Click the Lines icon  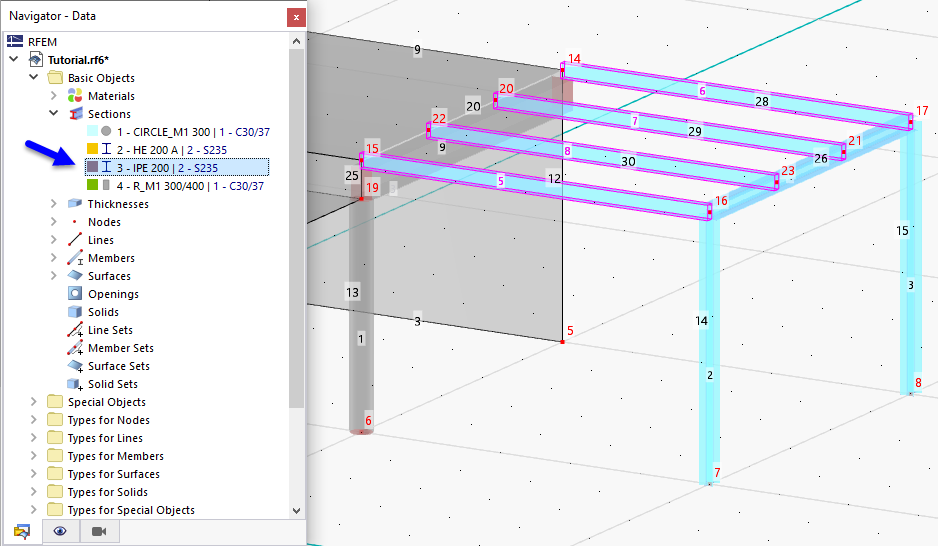(75, 239)
